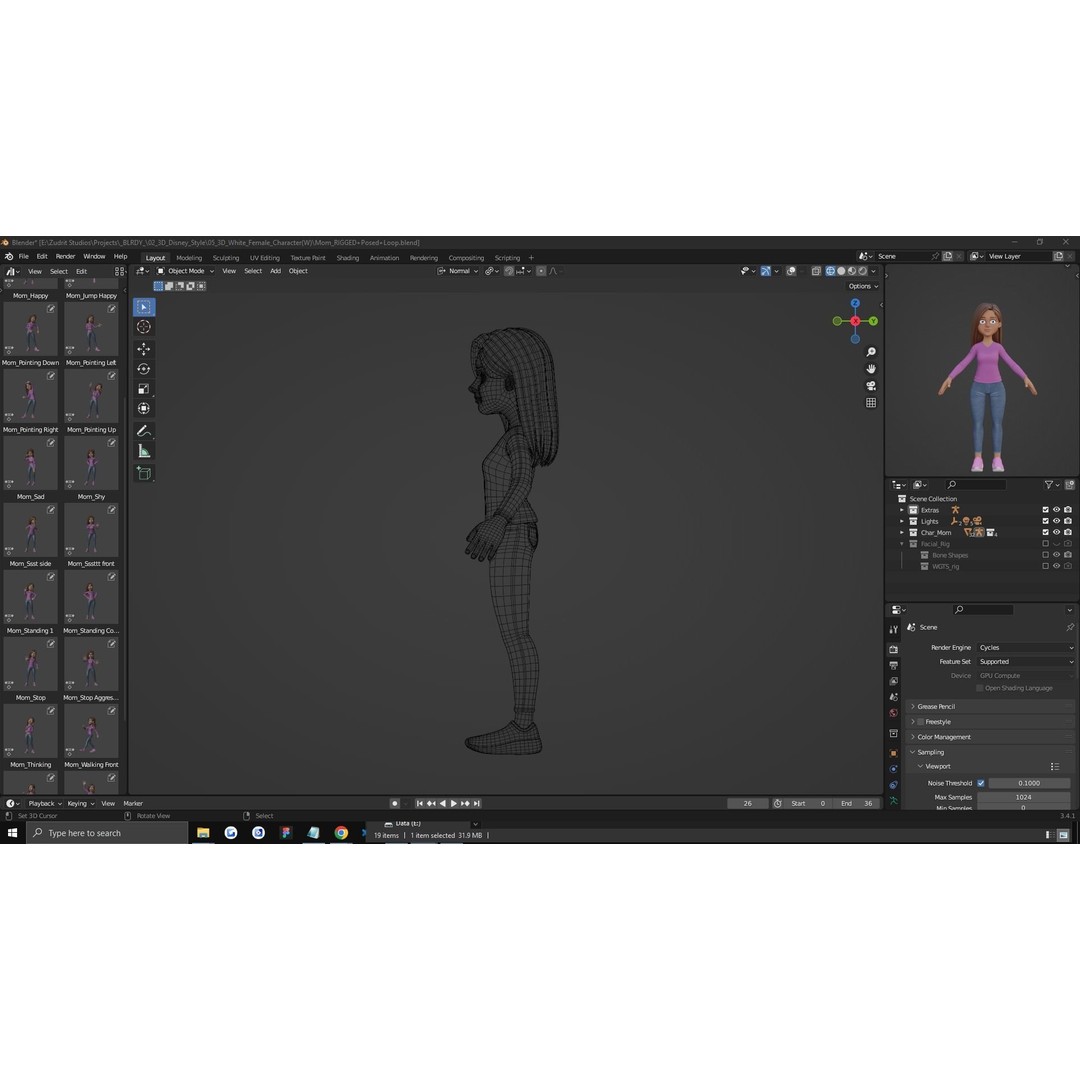Switch to the Modeling workspace tab
The height and width of the screenshot is (1080, 1080).
189,258
